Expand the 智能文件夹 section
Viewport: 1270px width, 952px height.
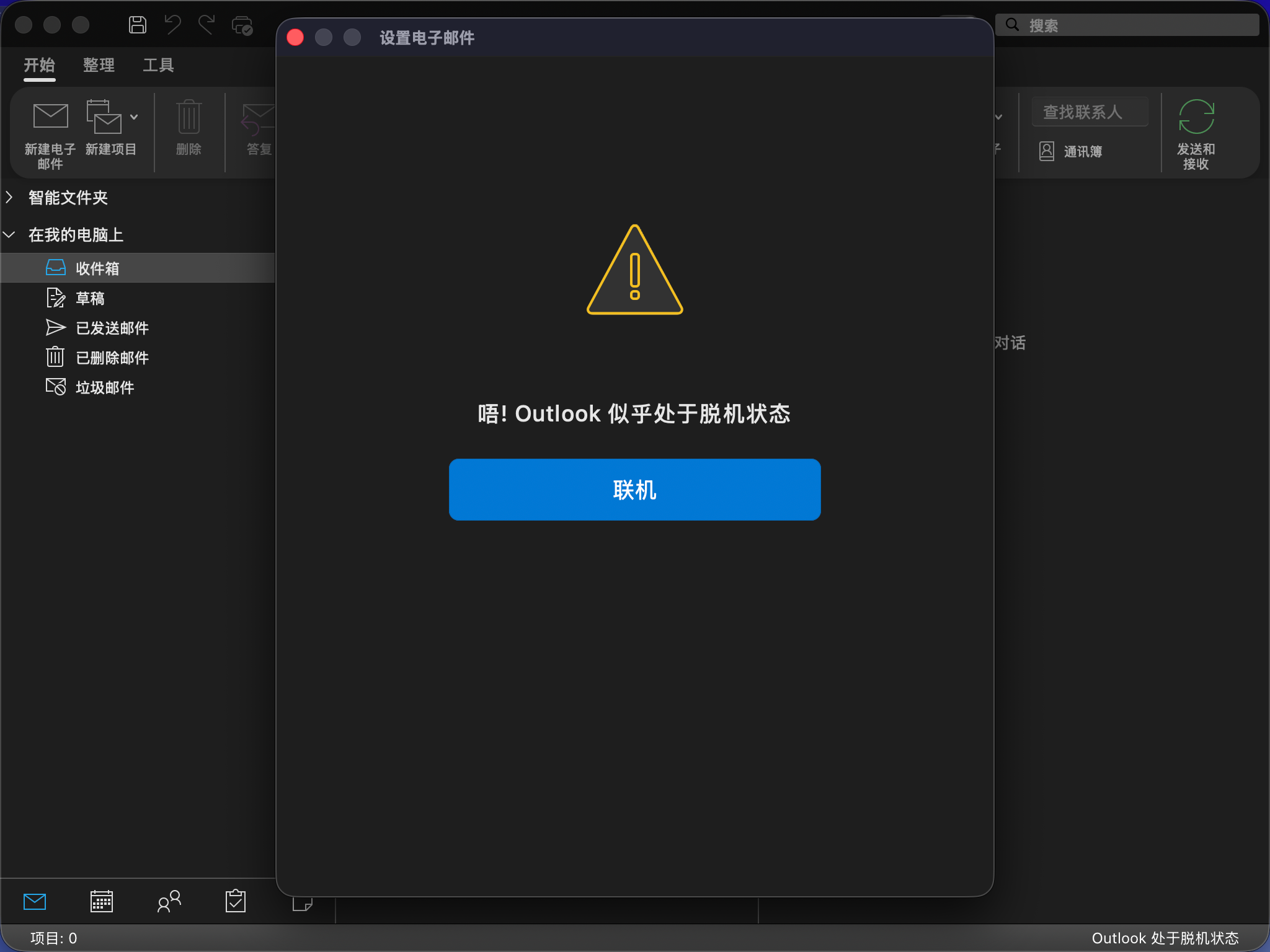(x=10, y=197)
